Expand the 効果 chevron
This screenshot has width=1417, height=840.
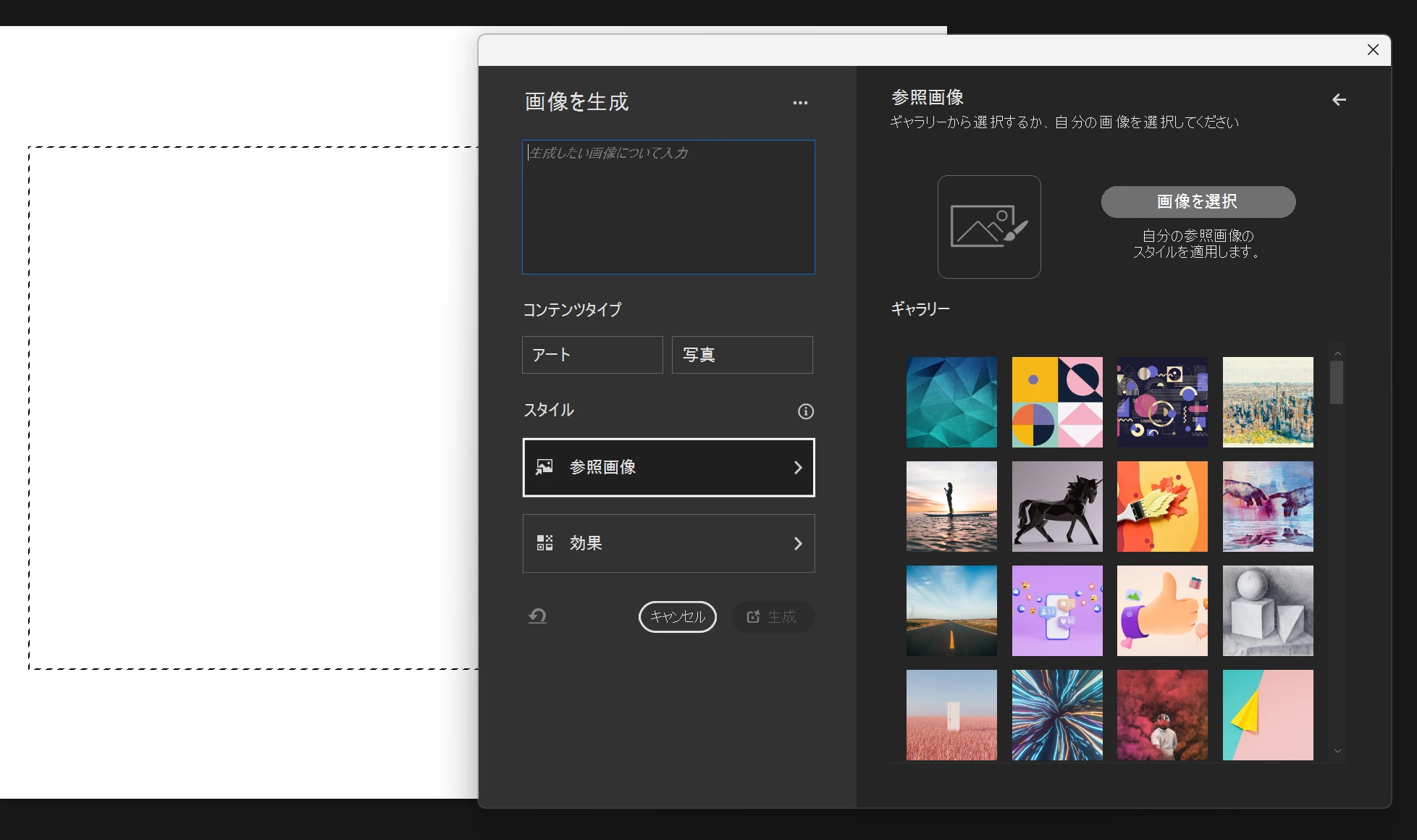797,544
